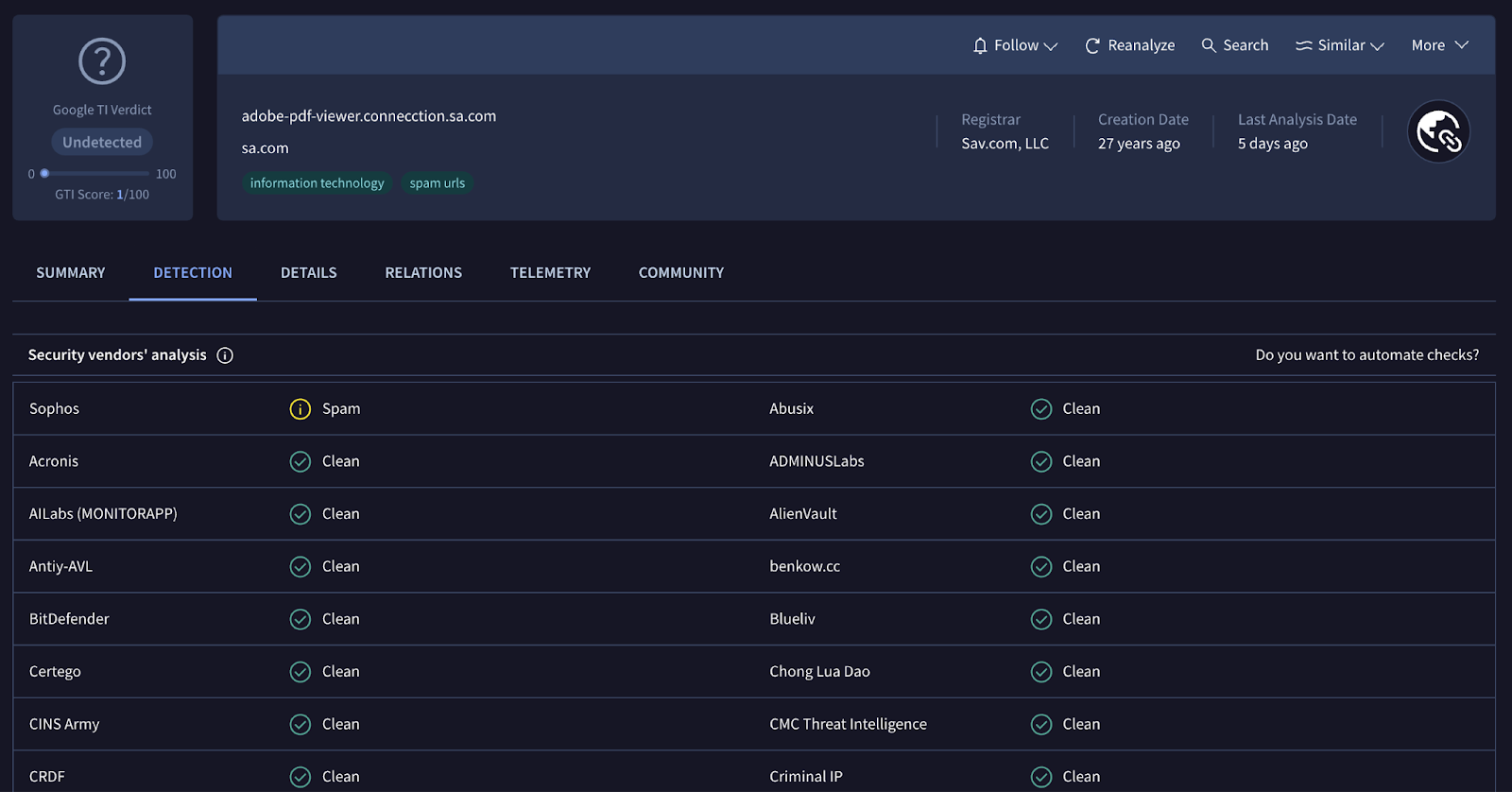Click the Clean check icon for Chong Lua Dao

pyautogui.click(x=1041, y=672)
